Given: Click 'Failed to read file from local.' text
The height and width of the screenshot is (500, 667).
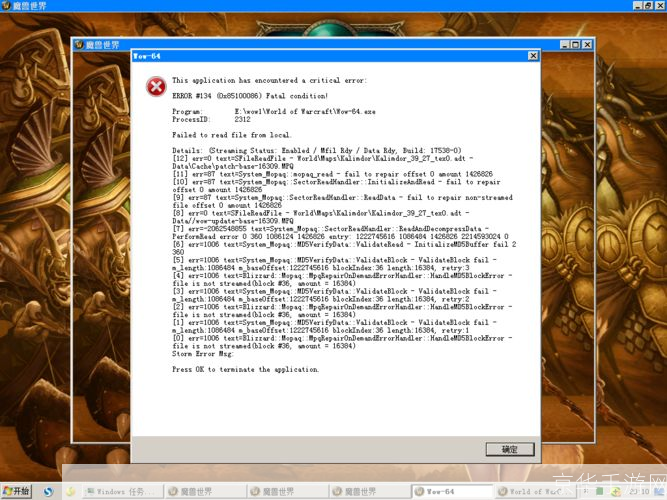Looking at the screenshot, I should point(232,135).
